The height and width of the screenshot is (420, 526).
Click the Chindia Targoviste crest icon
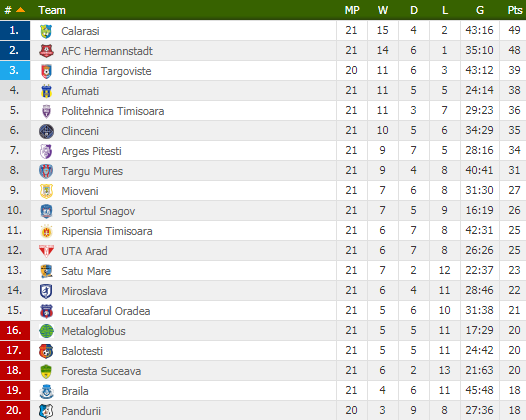(x=46, y=71)
